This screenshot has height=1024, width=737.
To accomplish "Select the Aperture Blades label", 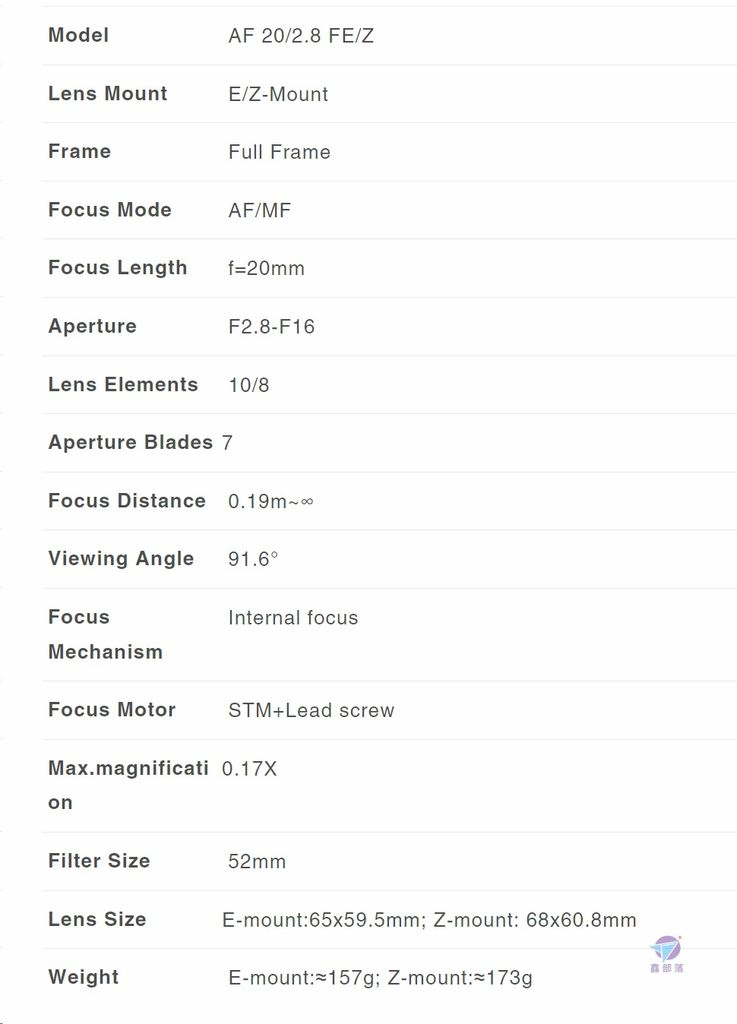I will click(x=131, y=442).
